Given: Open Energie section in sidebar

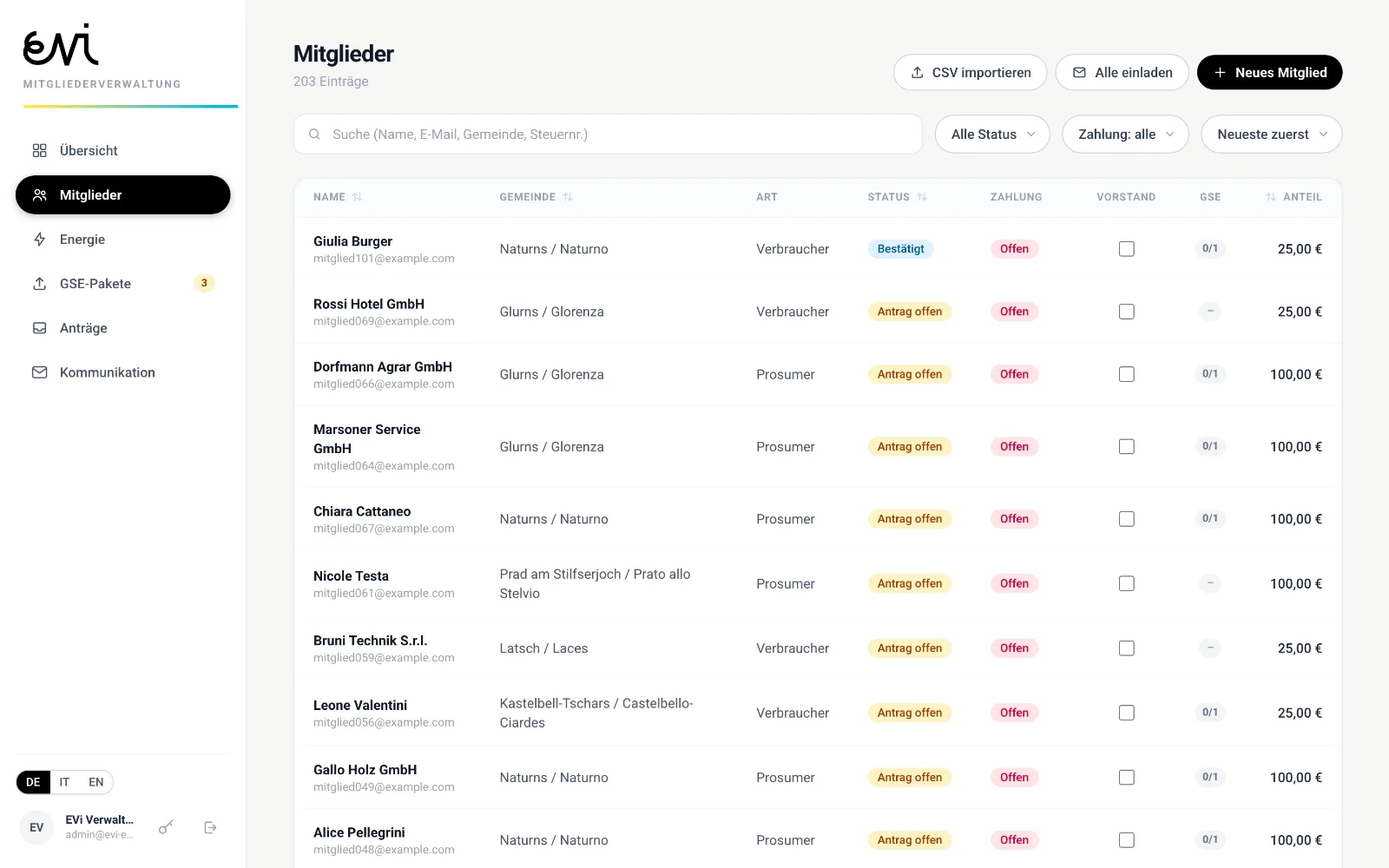Looking at the screenshot, I should click(x=123, y=240).
